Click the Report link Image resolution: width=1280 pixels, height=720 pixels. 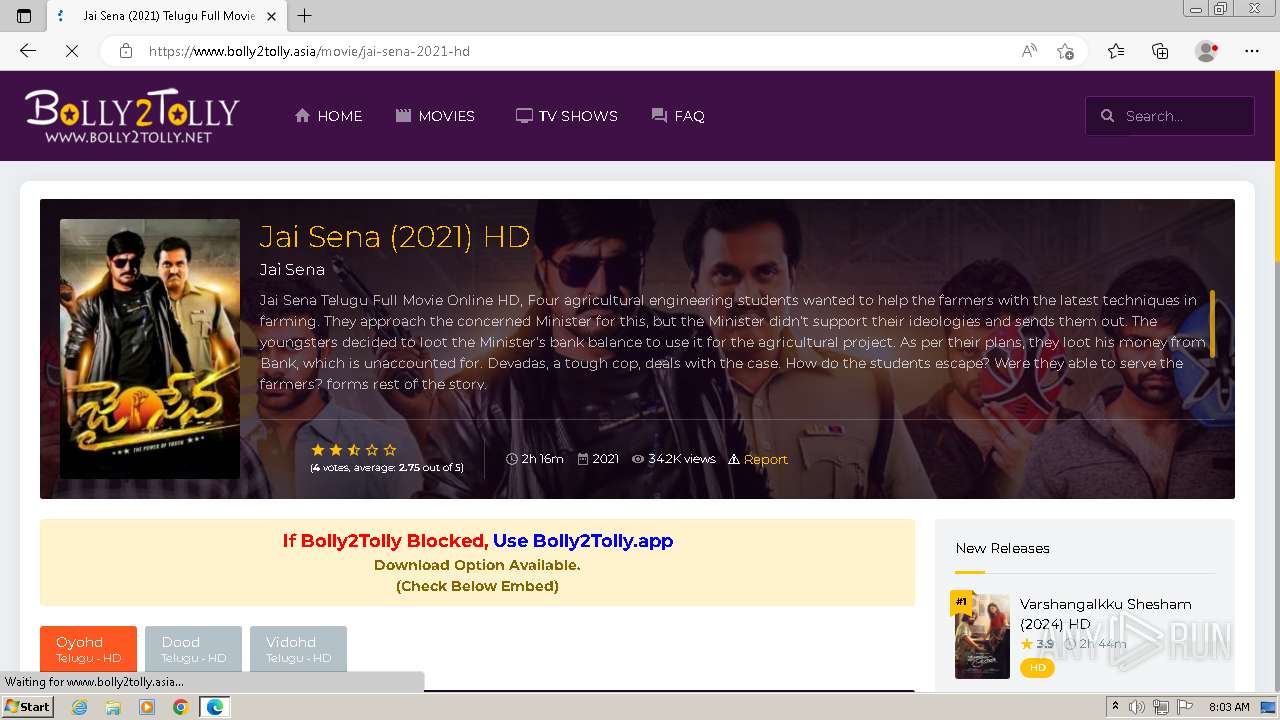[x=766, y=459]
